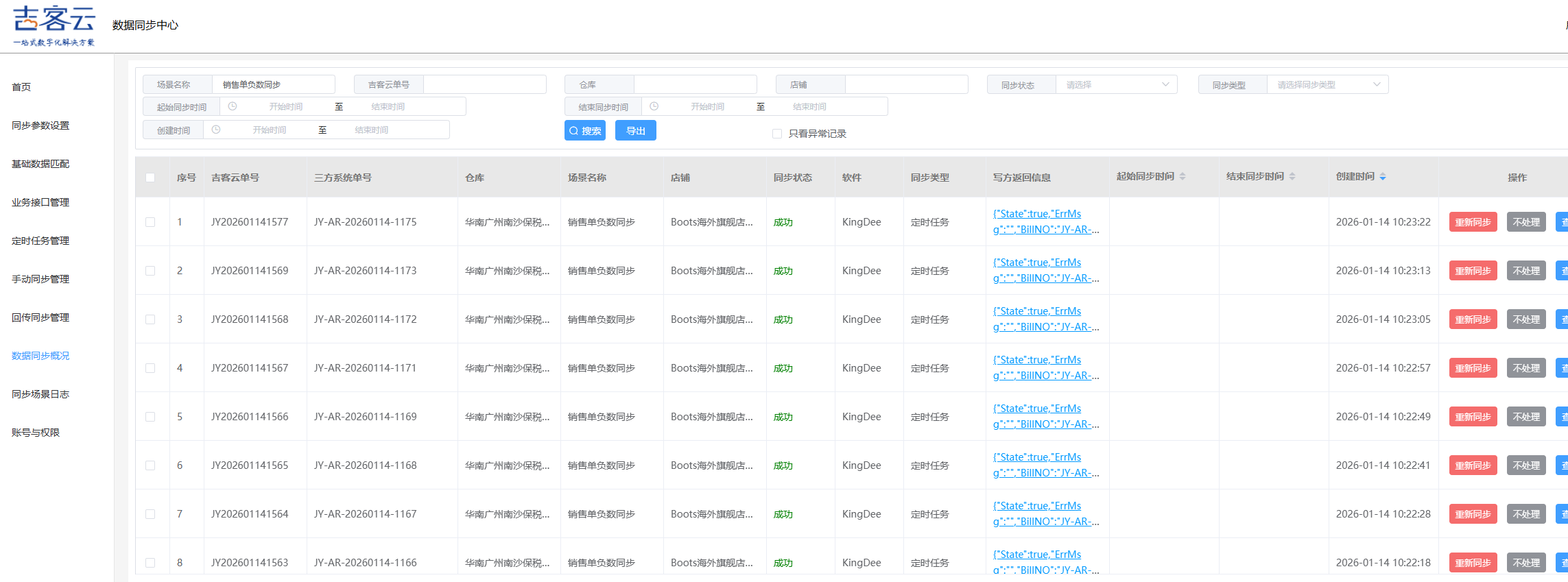The width and height of the screenshot is (1568, 582).
Task: Toggle the select-all header checkbox
Action: (150, 178)
